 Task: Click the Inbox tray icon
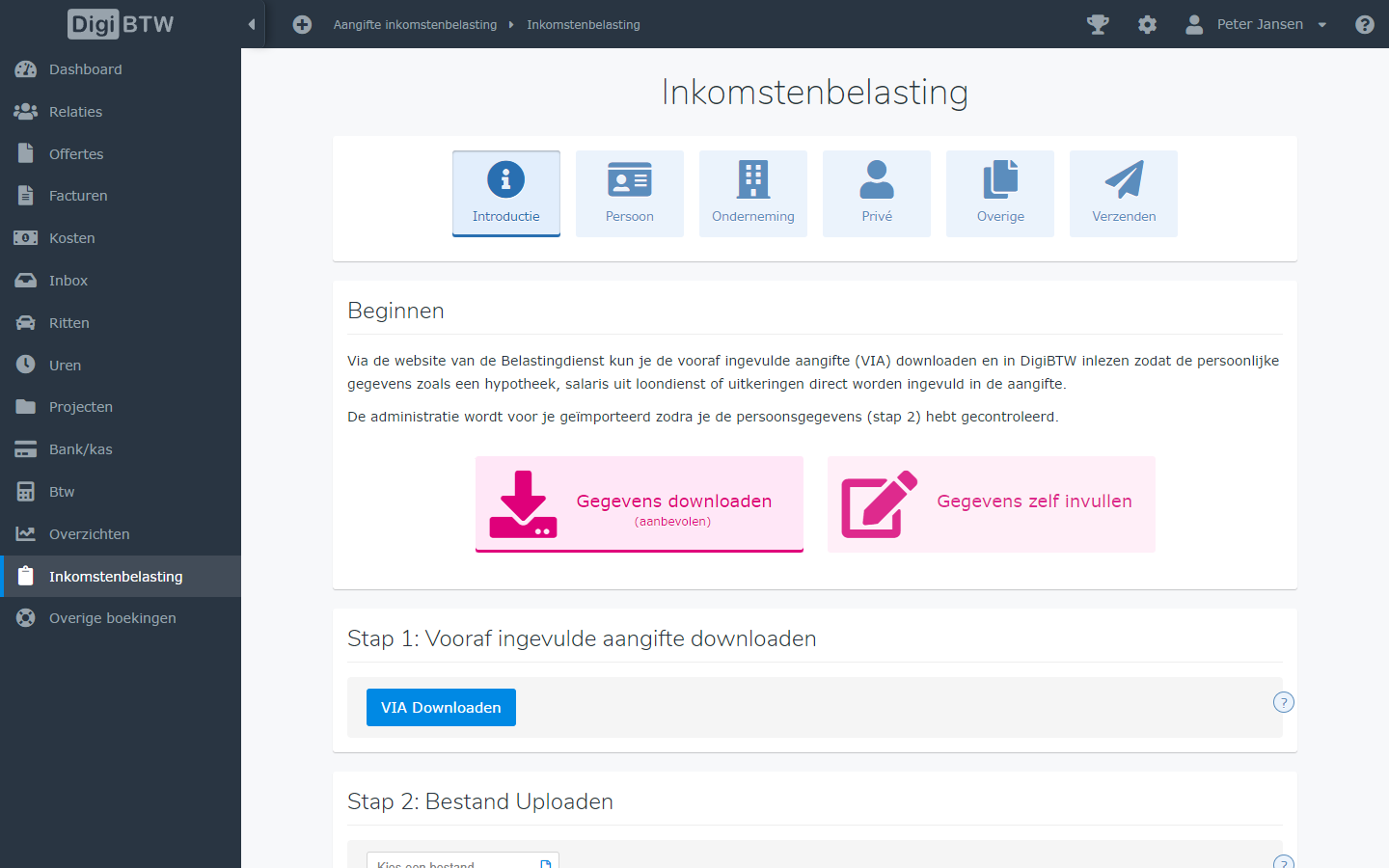click(x=26, y=281)
